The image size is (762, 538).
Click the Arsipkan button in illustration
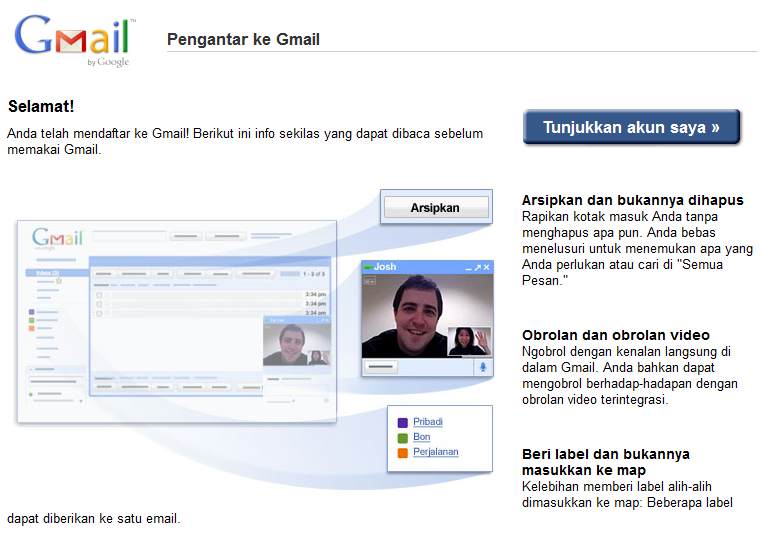pos(436,208)
